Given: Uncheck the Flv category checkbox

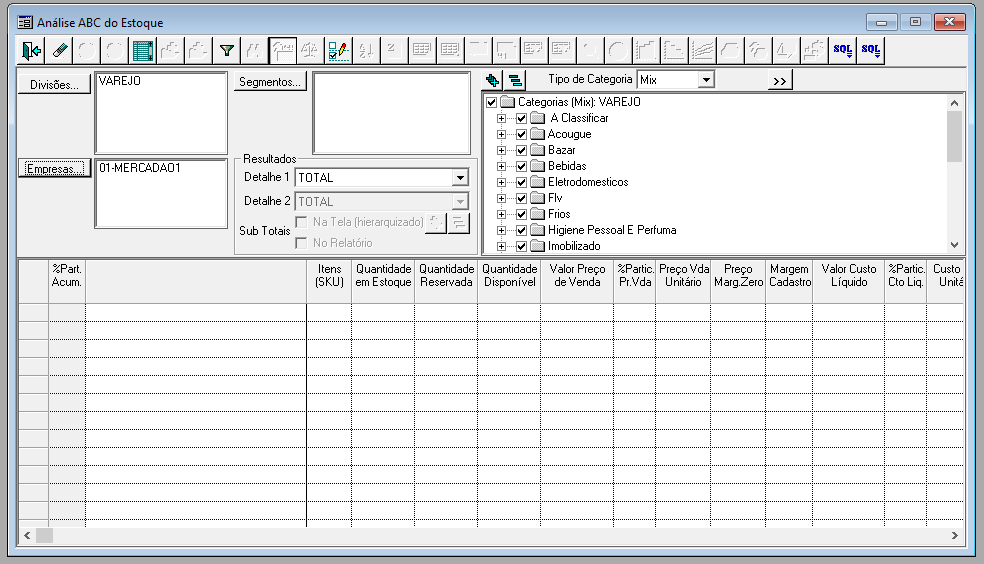Looking at the screenshot, I should point(521,198).
